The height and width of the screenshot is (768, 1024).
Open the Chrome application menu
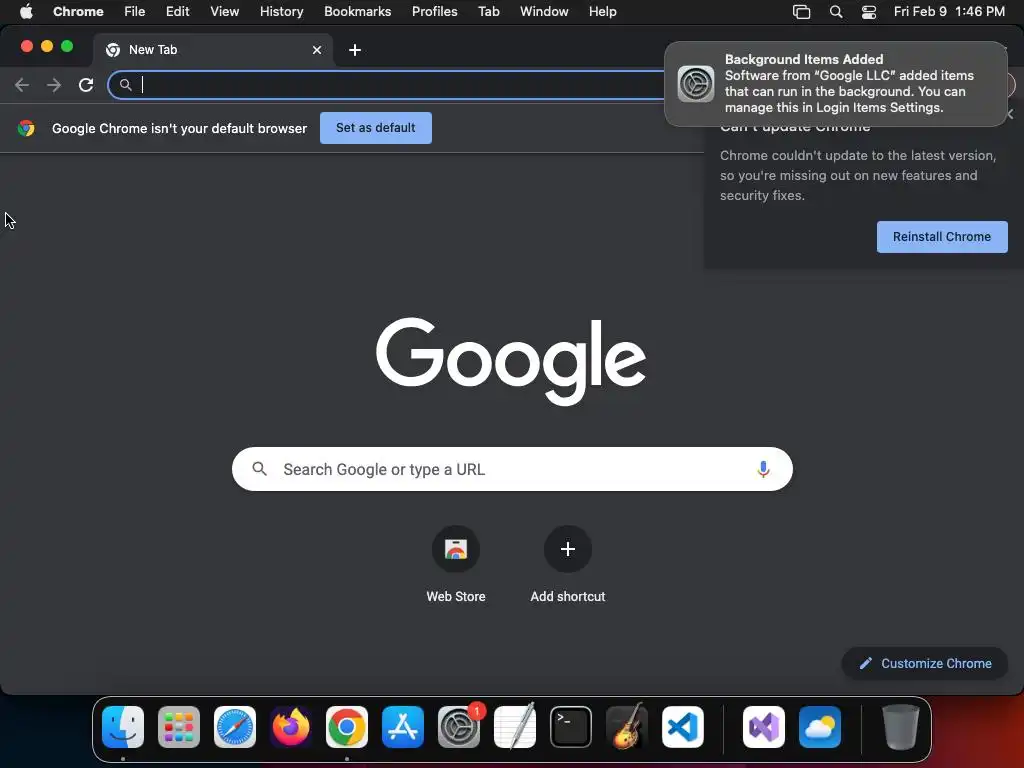pyautogui.click(x=78, y=12)
